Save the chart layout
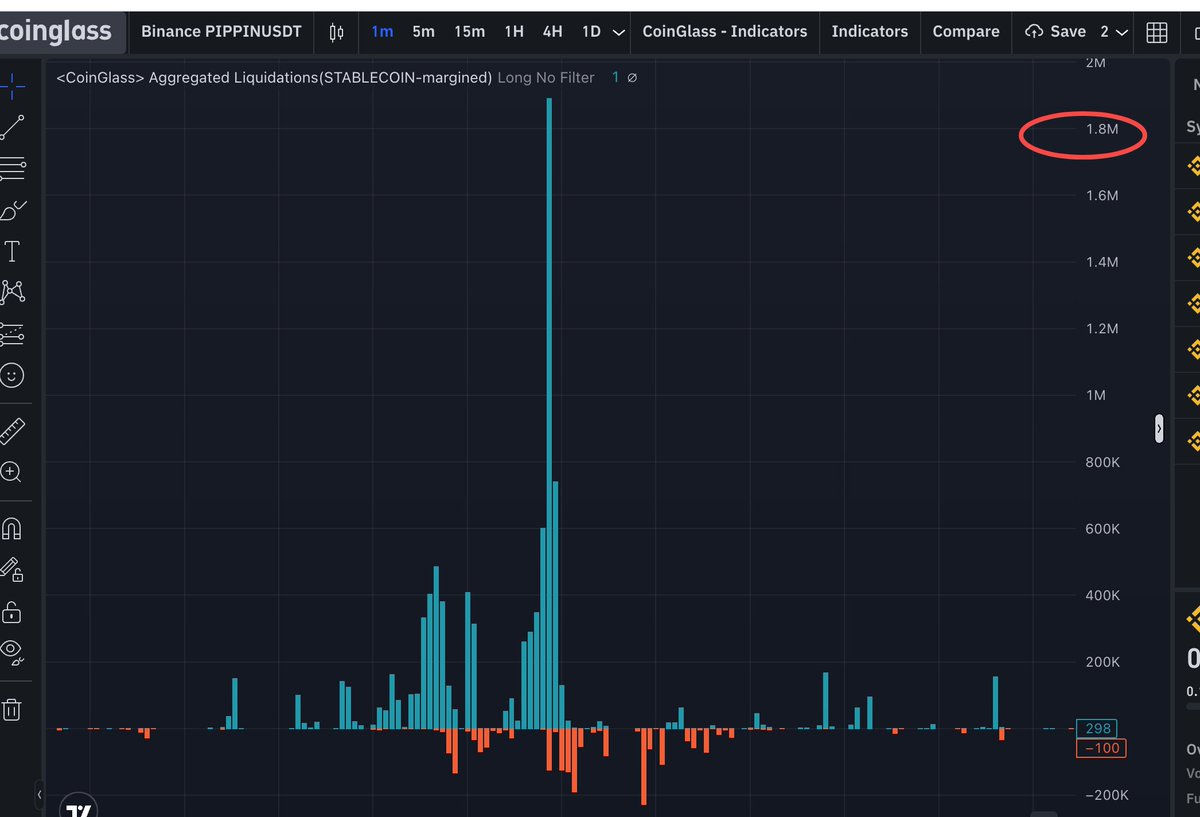The image size is (1200, 817). click(x=1056, y=32)
